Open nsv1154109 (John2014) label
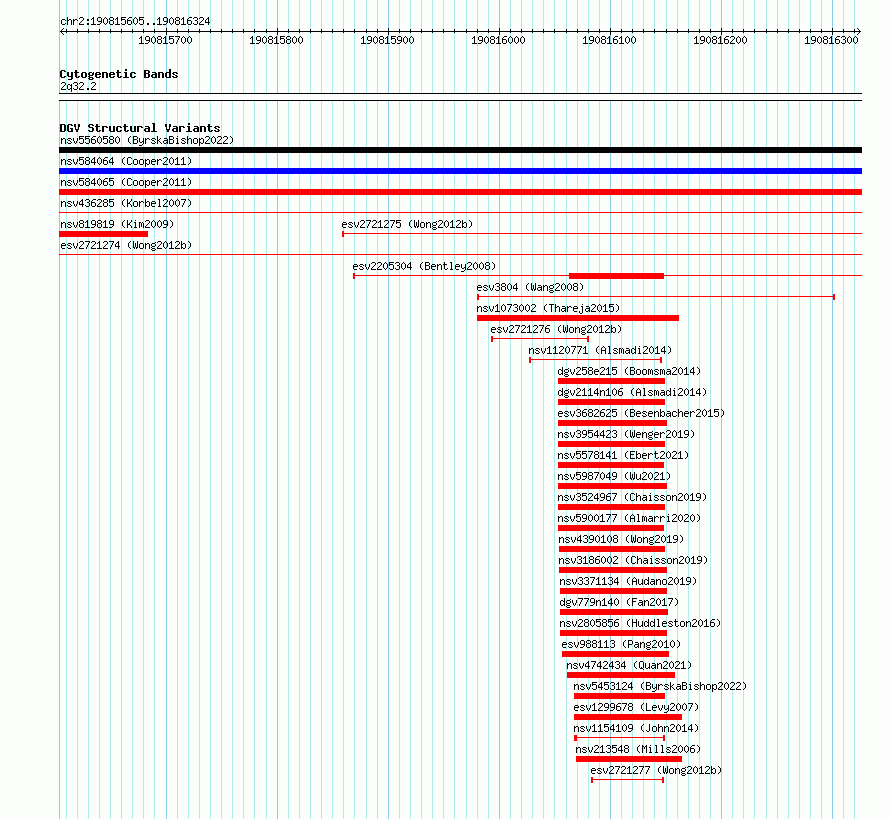This screenshot has height=819, width=890. coord(636,728)
